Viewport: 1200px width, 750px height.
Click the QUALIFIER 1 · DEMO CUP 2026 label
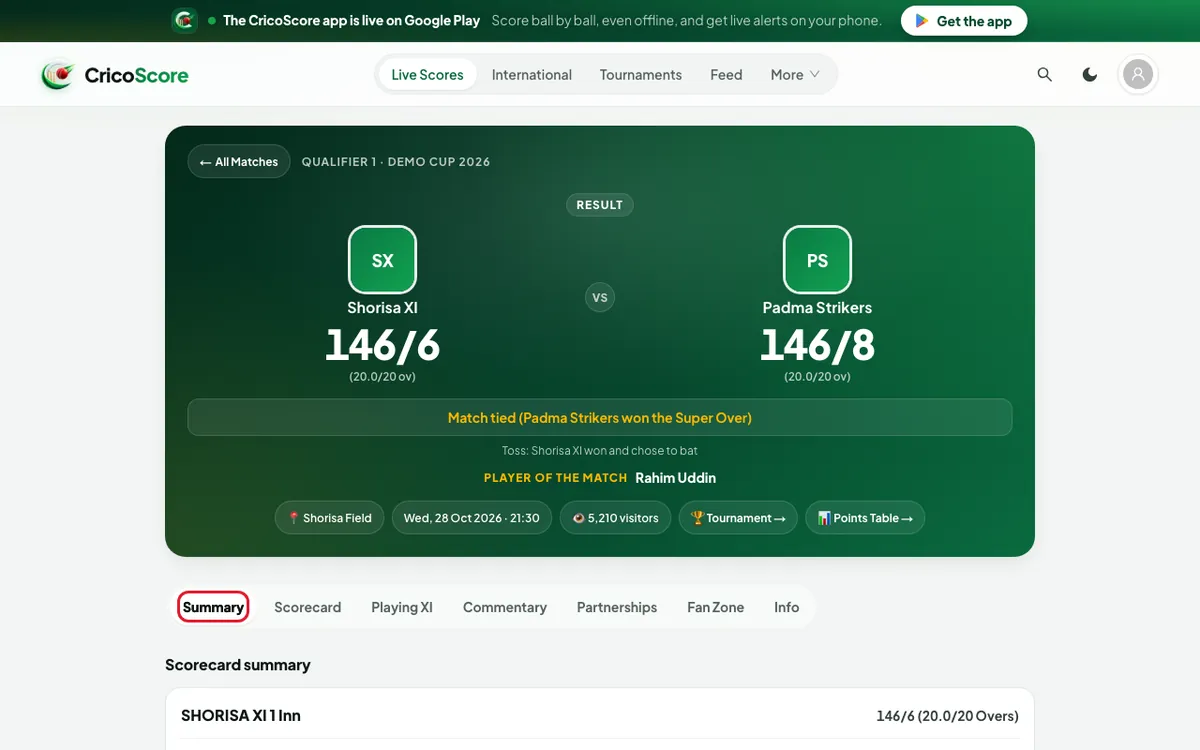[396, 162]
